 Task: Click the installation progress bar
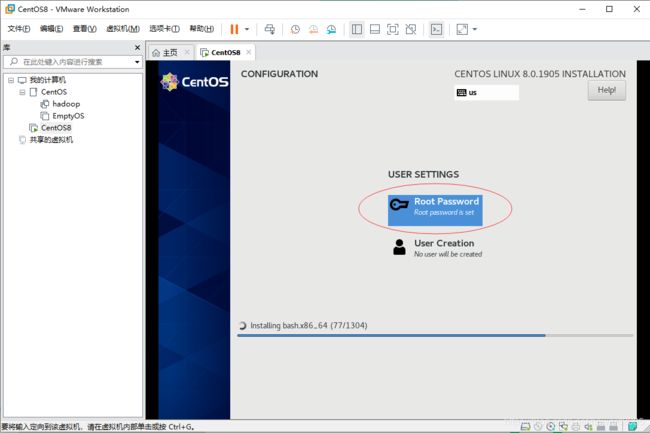[x=435, y=335]
